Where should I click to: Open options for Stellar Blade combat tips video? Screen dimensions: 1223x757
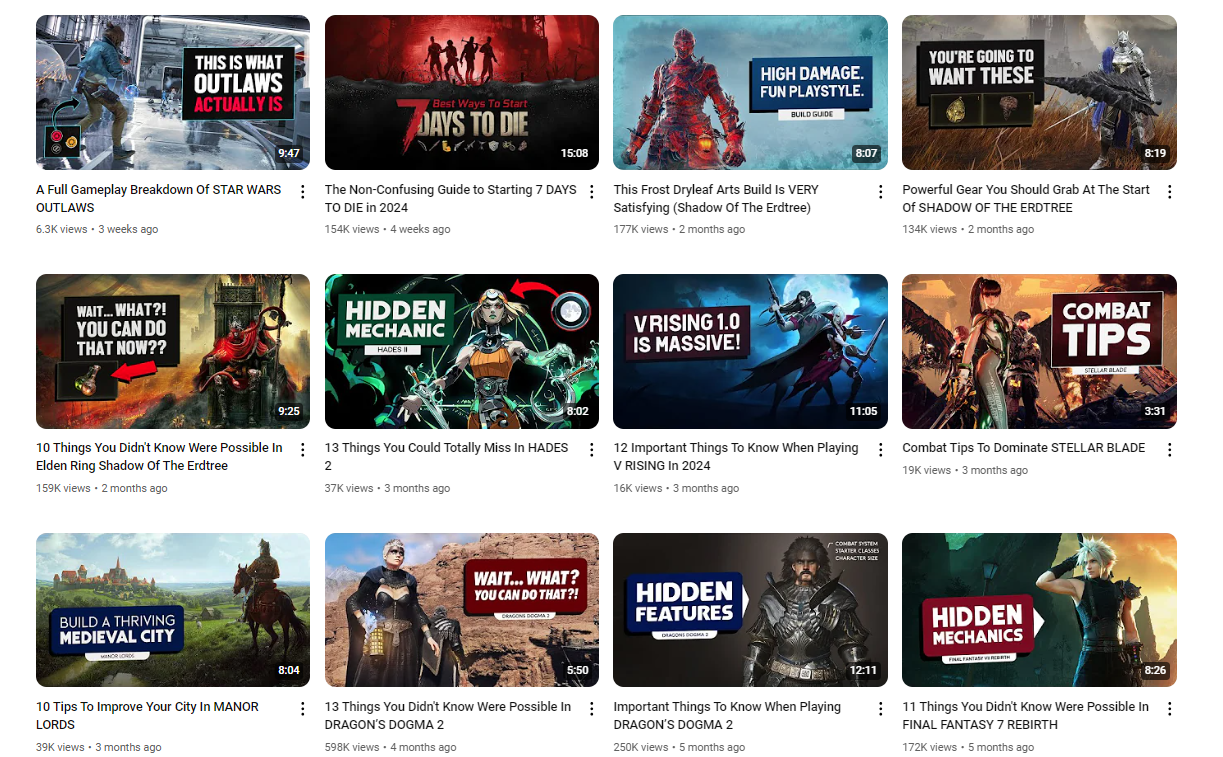coord(1169,451)
